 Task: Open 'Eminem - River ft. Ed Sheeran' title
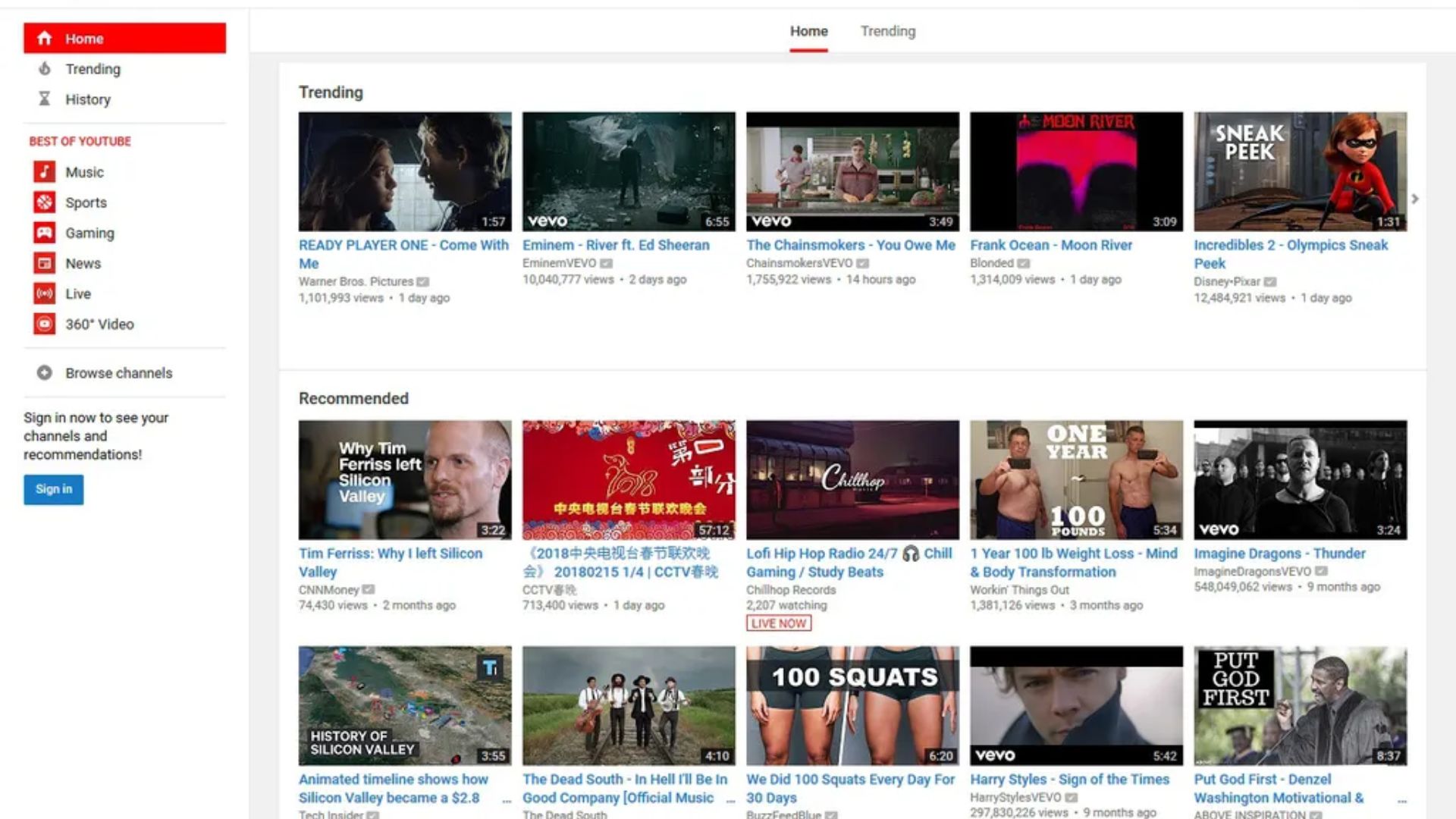coord(616,245)
